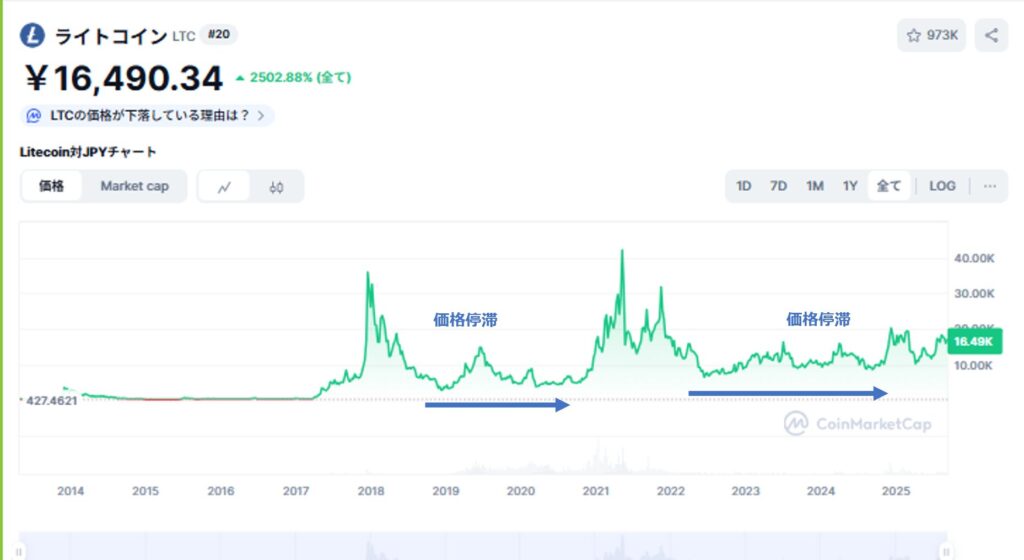Toggle the LOG scale option

(942, 186)
